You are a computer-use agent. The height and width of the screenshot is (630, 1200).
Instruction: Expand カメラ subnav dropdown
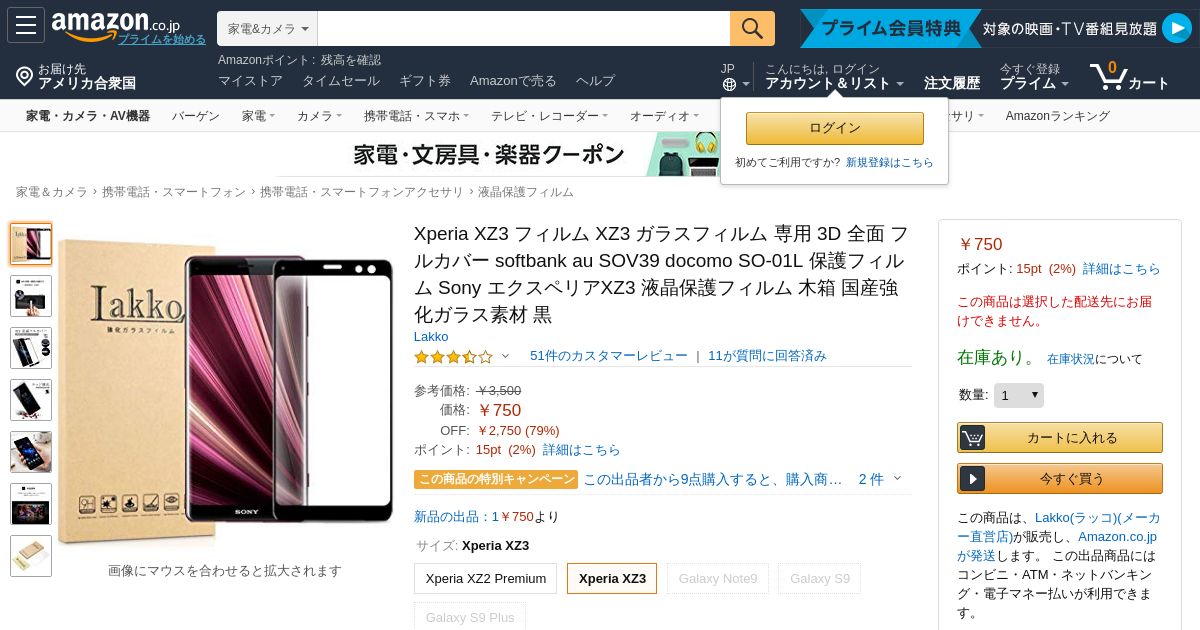click(319, 116)
